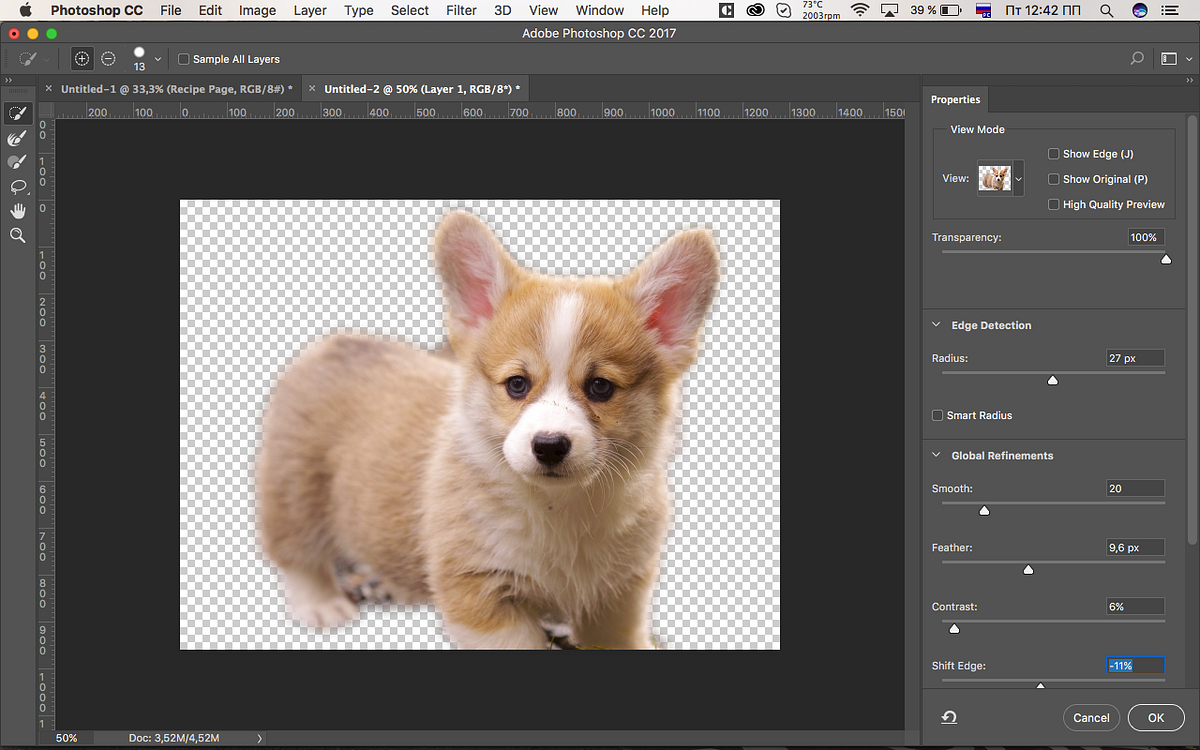Check Sample All Layers option

click(183, 60)
